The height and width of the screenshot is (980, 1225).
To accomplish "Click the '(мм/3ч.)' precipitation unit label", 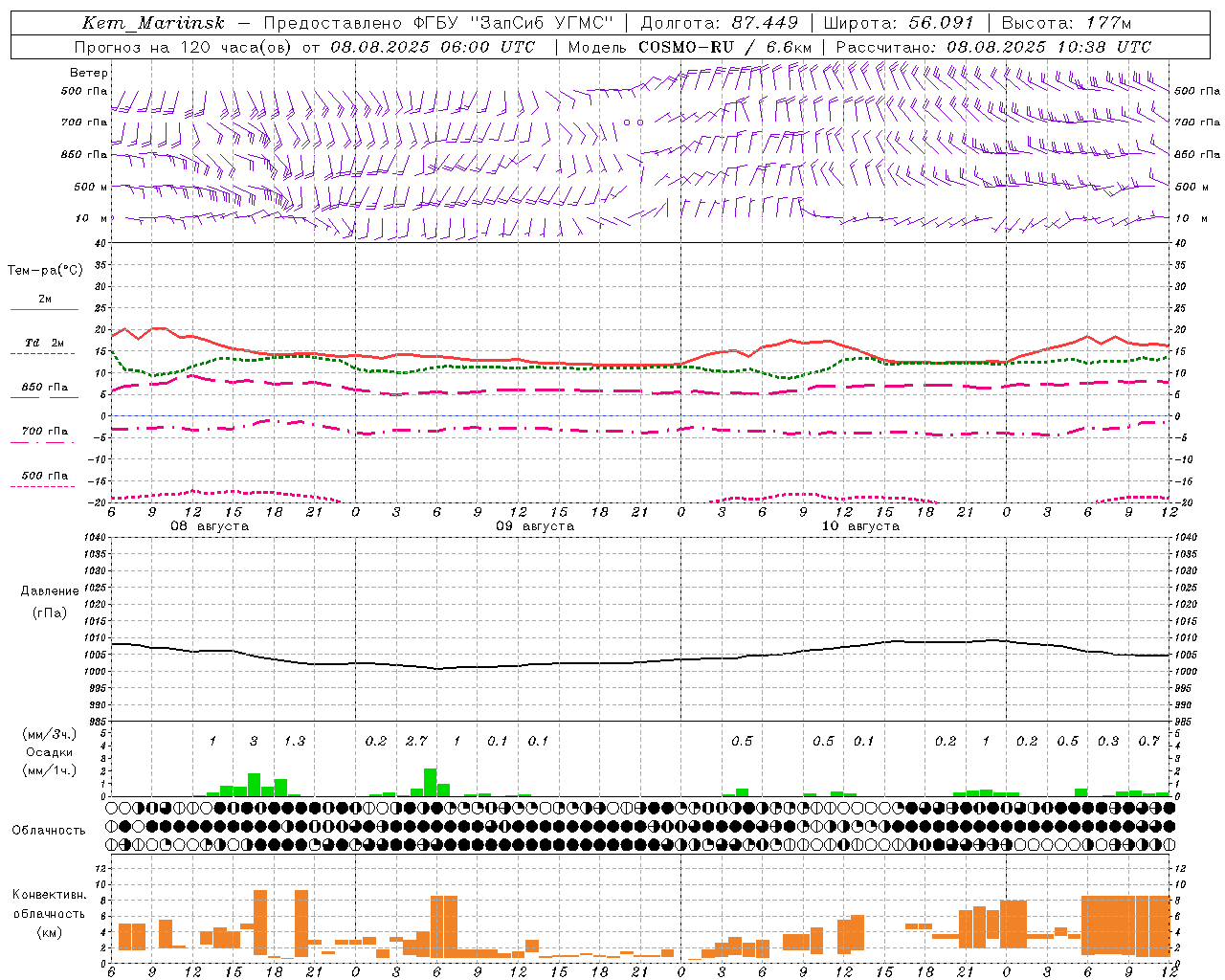I will pos(49,734).
